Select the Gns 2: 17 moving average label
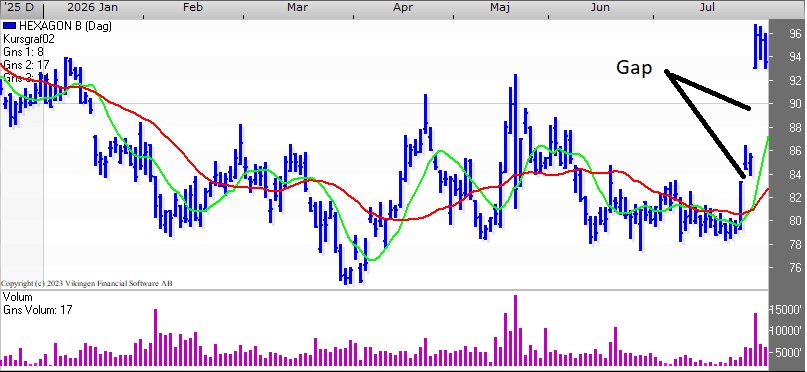Image resolution: width=807 pixels, height=372 pixels. 26,65
